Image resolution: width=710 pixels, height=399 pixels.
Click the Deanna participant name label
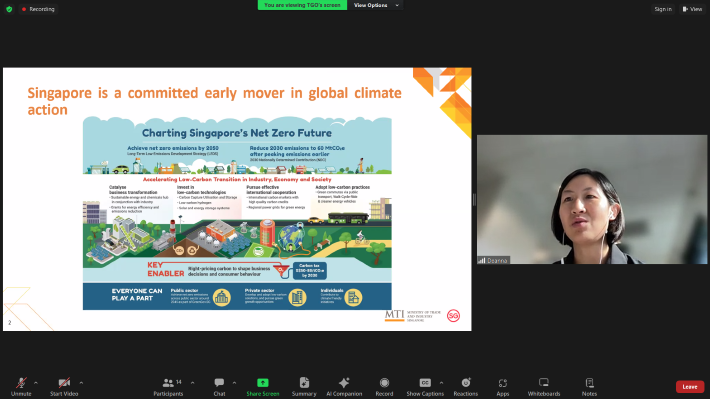coord(493,260)
